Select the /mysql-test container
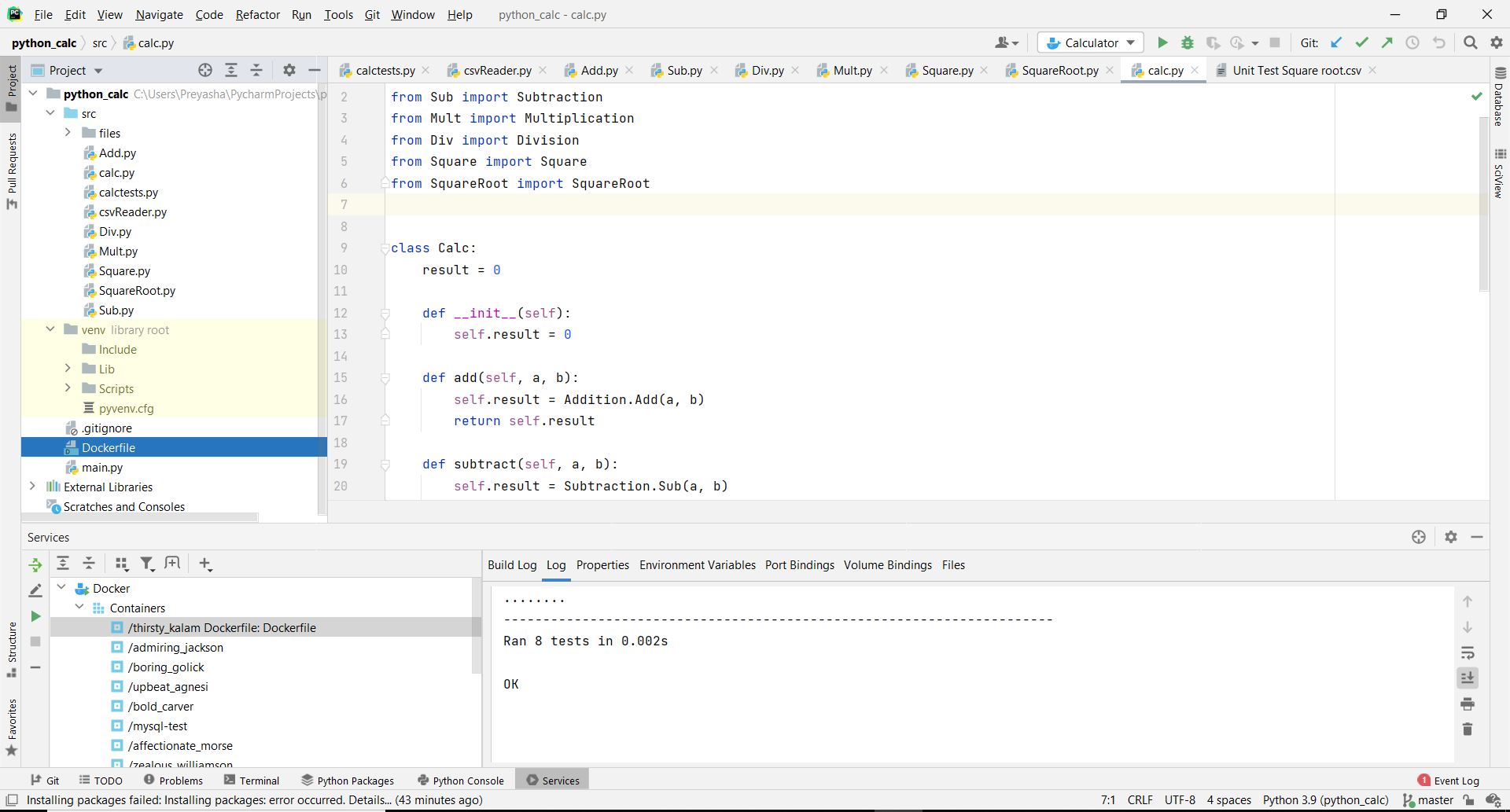 click(157, 726)
